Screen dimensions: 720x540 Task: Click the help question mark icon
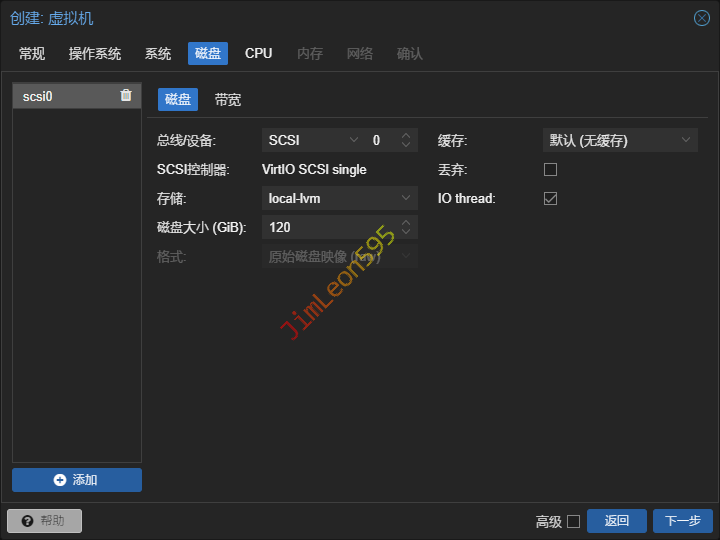(x=27, y=521)
